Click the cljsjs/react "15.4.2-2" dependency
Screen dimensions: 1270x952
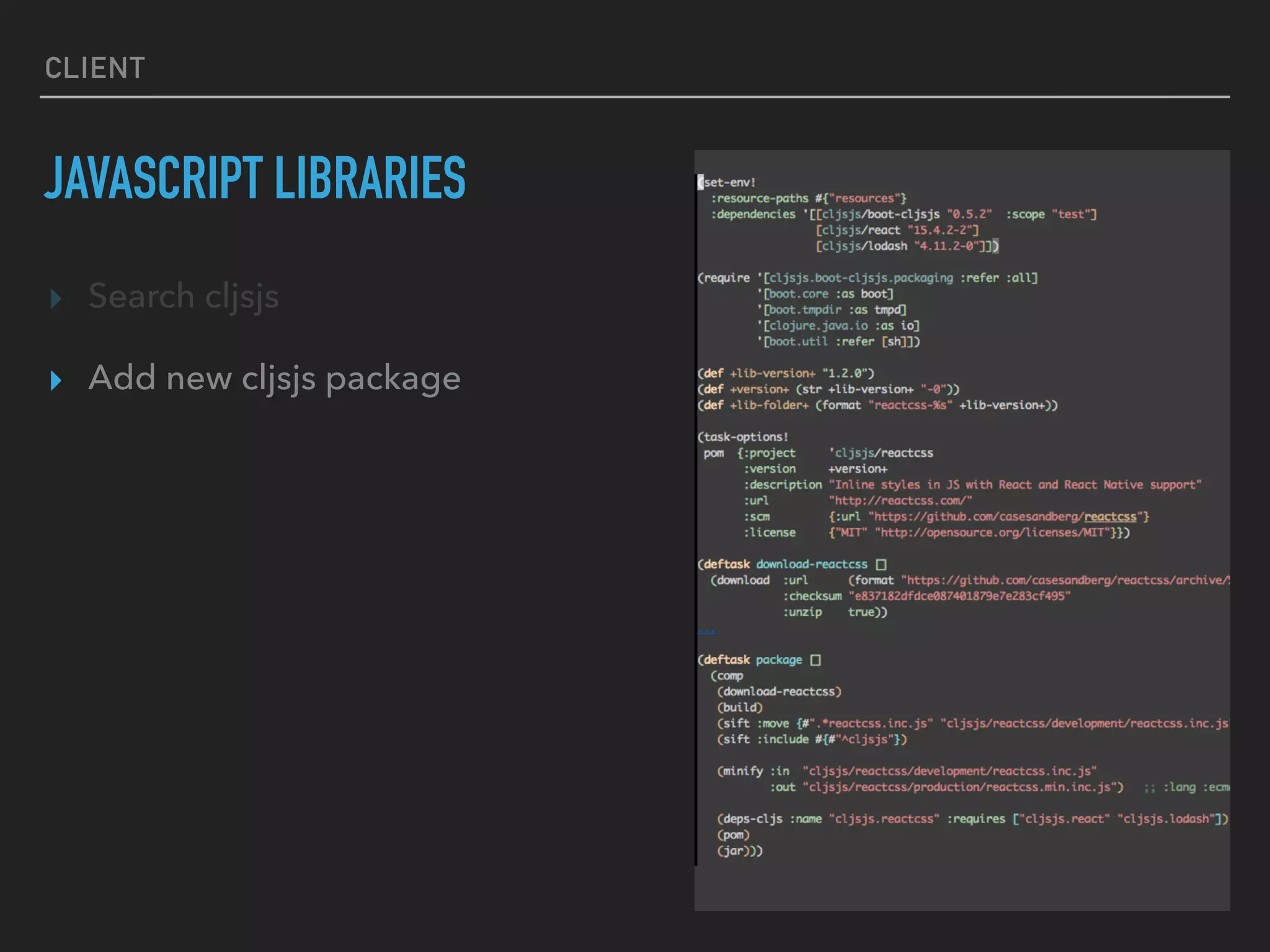pos(897,231)
